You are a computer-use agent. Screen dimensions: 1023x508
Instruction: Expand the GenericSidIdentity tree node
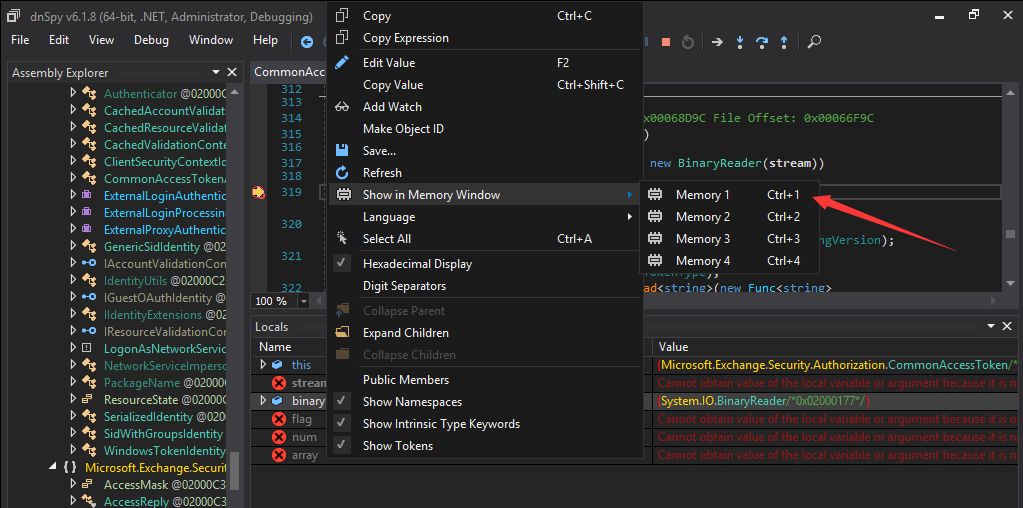(73, 247)
